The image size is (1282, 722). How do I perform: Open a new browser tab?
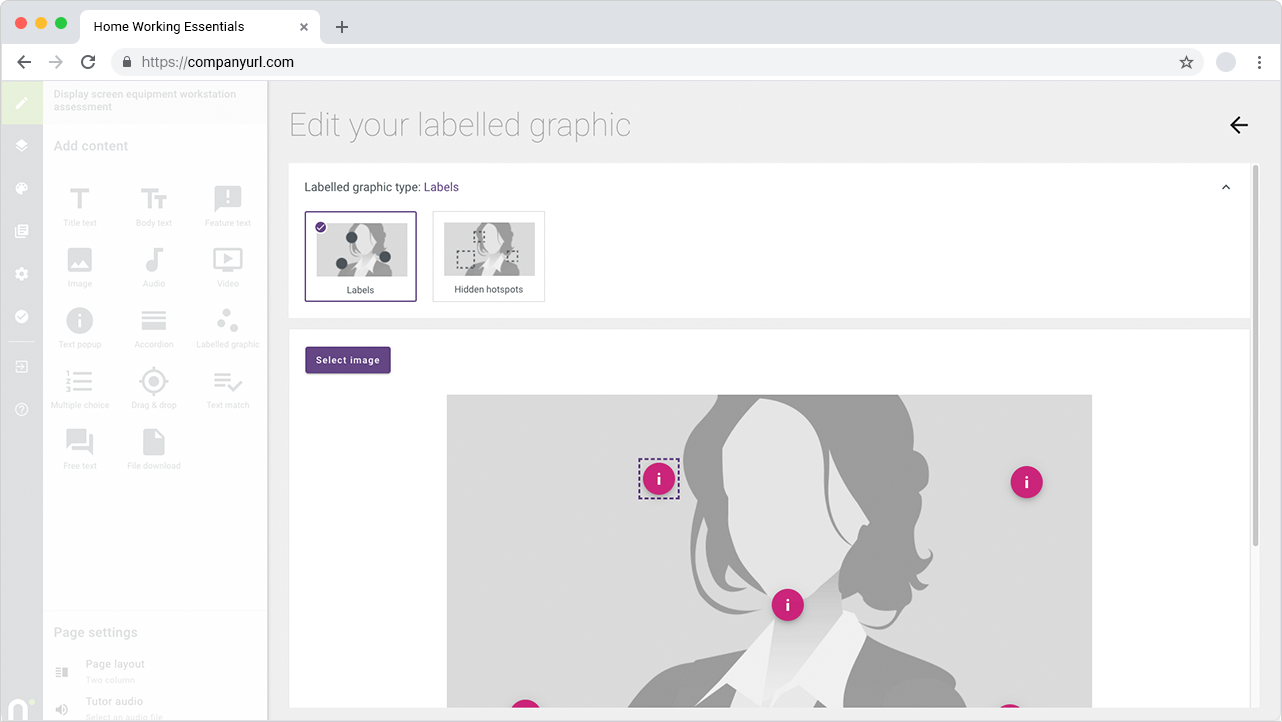[x=342, y=27]
